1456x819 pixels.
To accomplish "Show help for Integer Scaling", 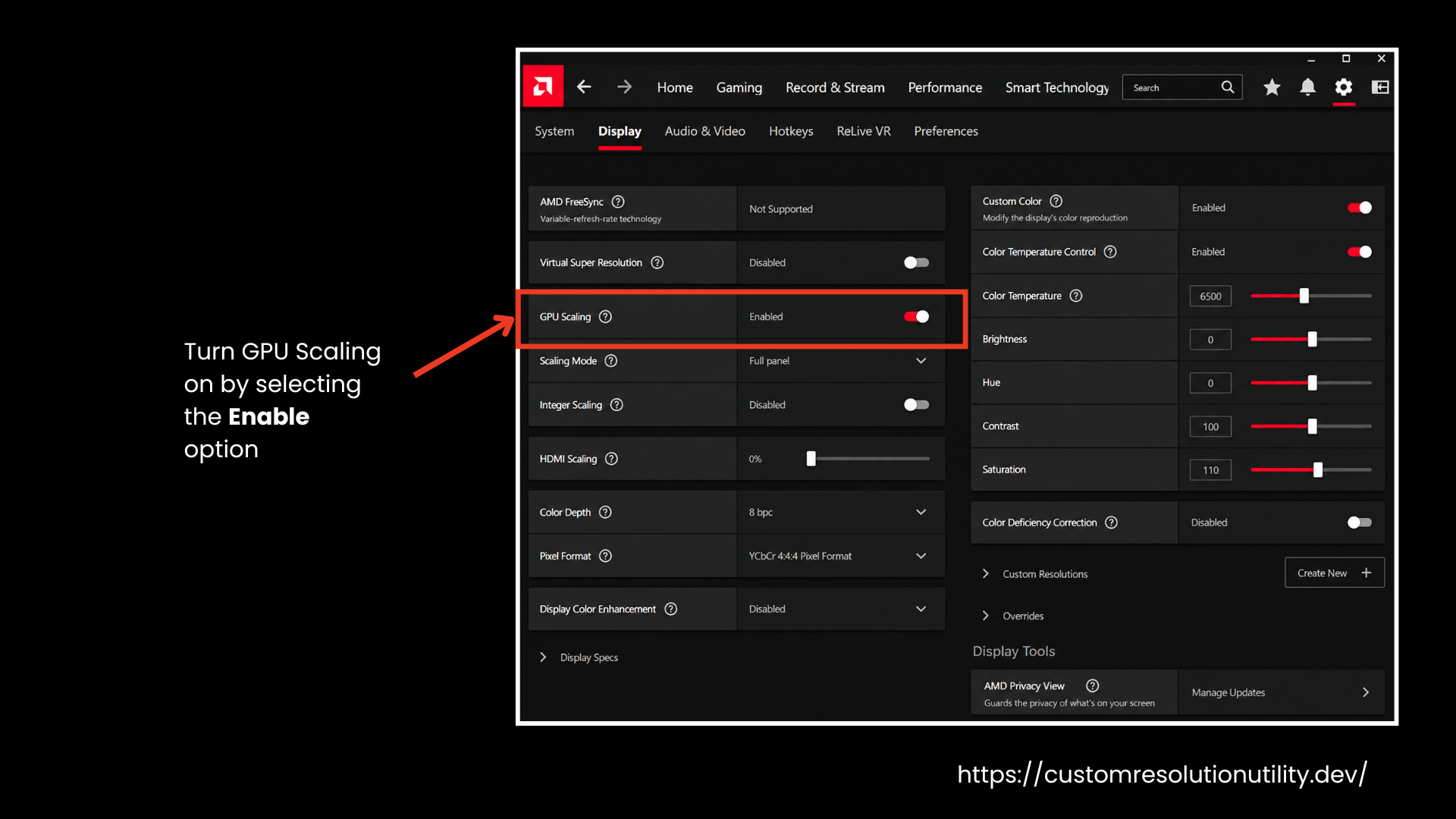I will click(x=617, y=405).
